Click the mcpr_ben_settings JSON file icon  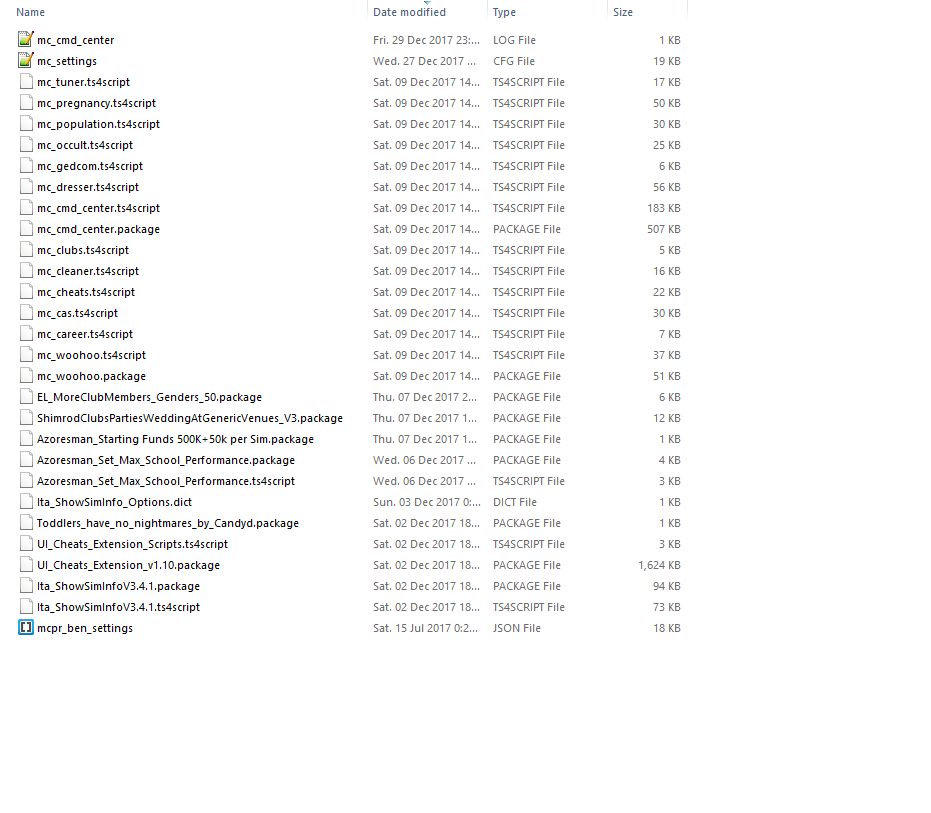pos(26,628)
